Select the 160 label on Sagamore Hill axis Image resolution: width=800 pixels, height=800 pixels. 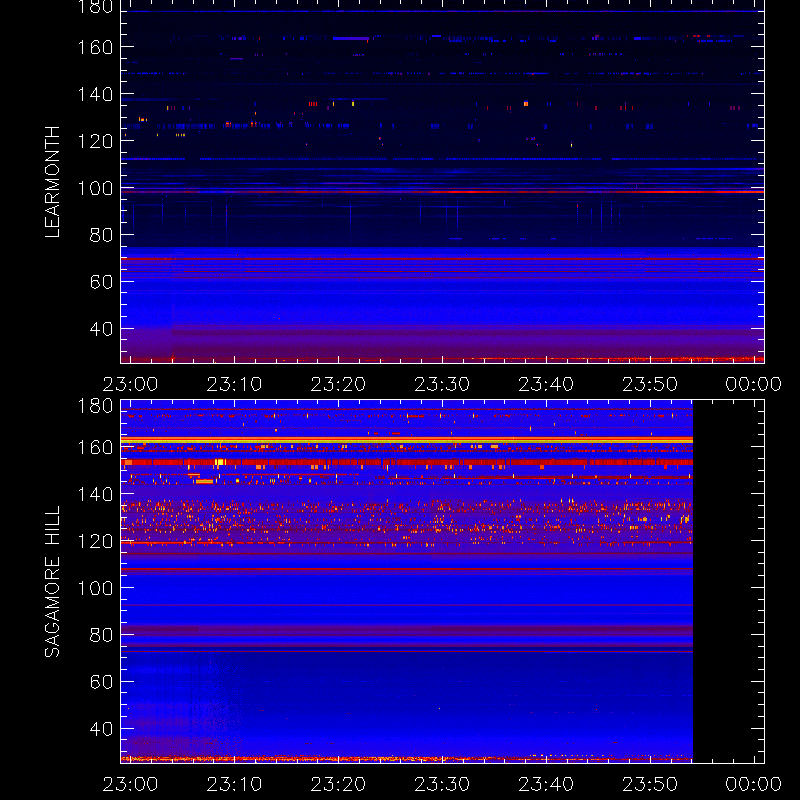tap(95, 447)
